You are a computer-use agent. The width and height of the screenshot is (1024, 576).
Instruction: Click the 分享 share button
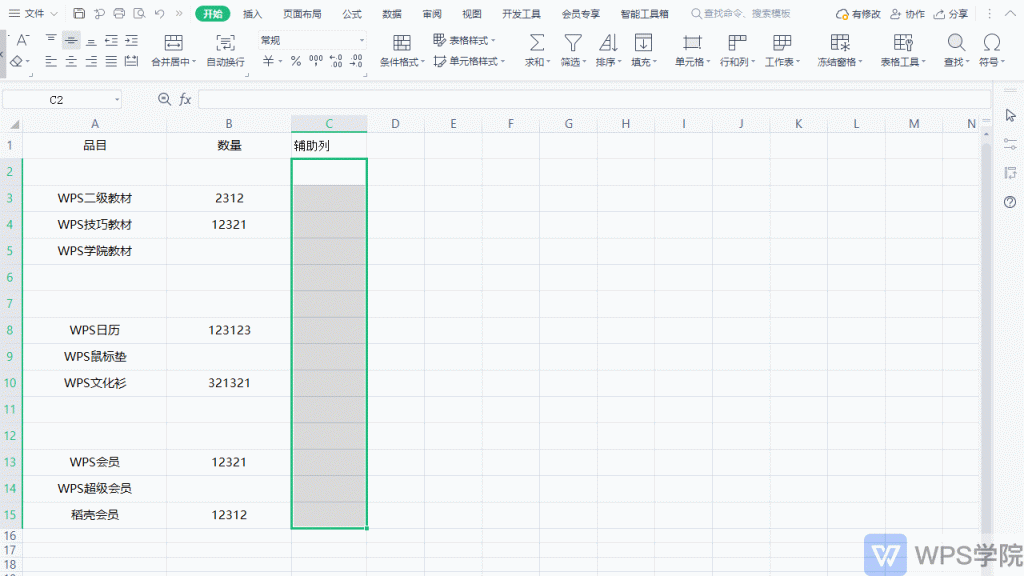point(951,14)
